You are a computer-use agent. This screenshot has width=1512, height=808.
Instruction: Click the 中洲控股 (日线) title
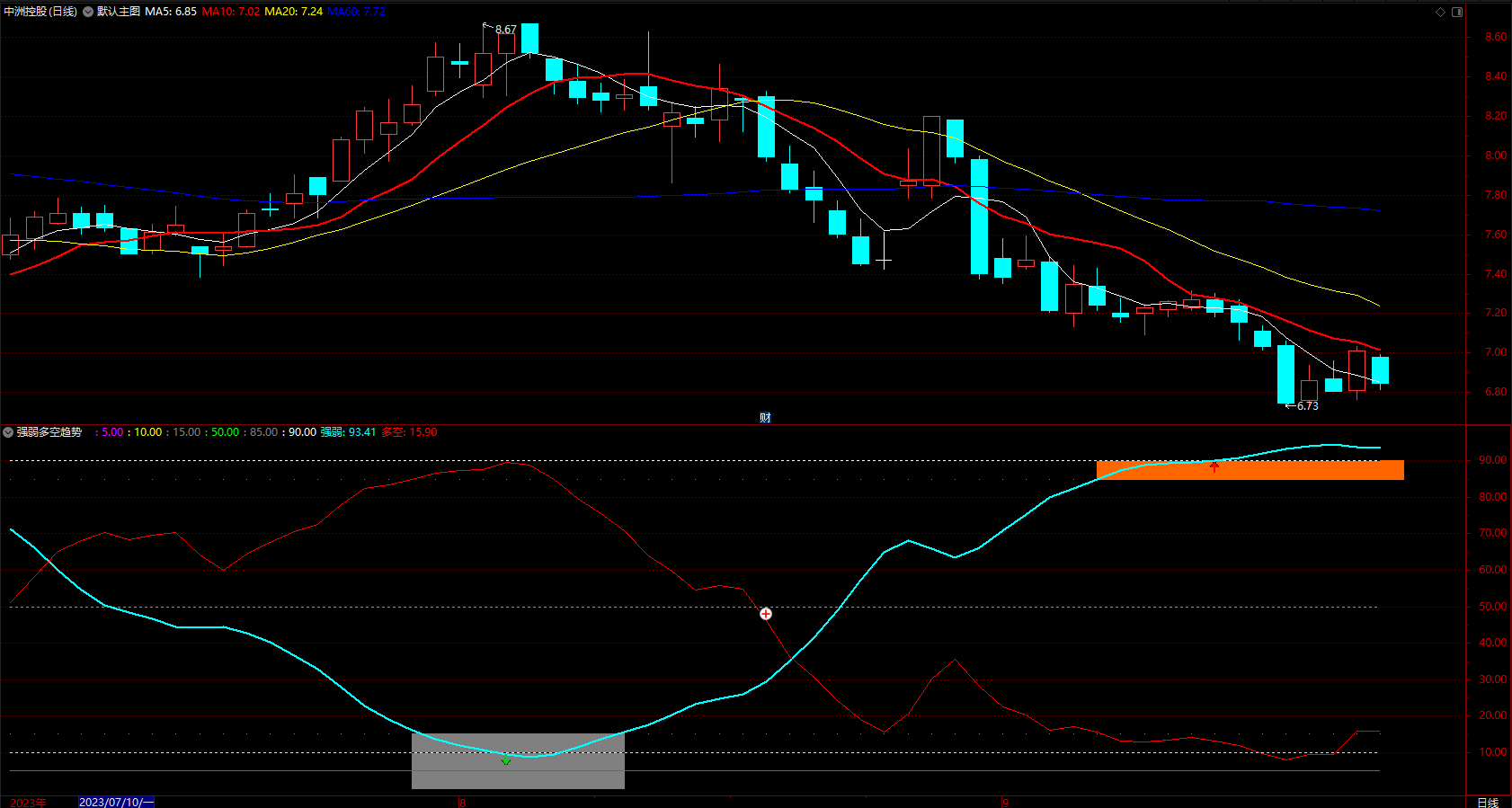pyautogui.click(x=40, y=12)
